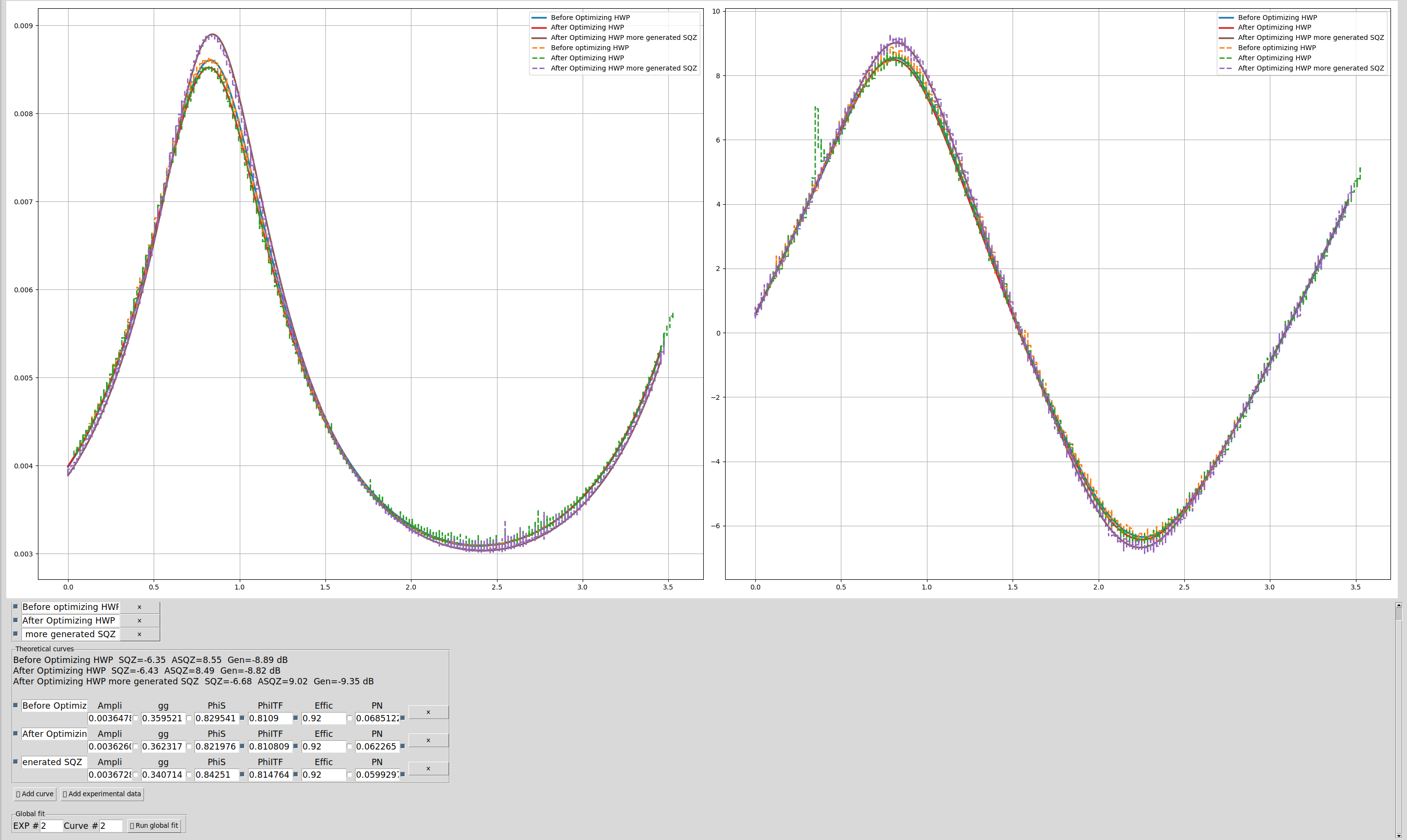
Task: Delete 'enerated SQZ' theoretical curve with × button
Action: [x=428, y=768]
